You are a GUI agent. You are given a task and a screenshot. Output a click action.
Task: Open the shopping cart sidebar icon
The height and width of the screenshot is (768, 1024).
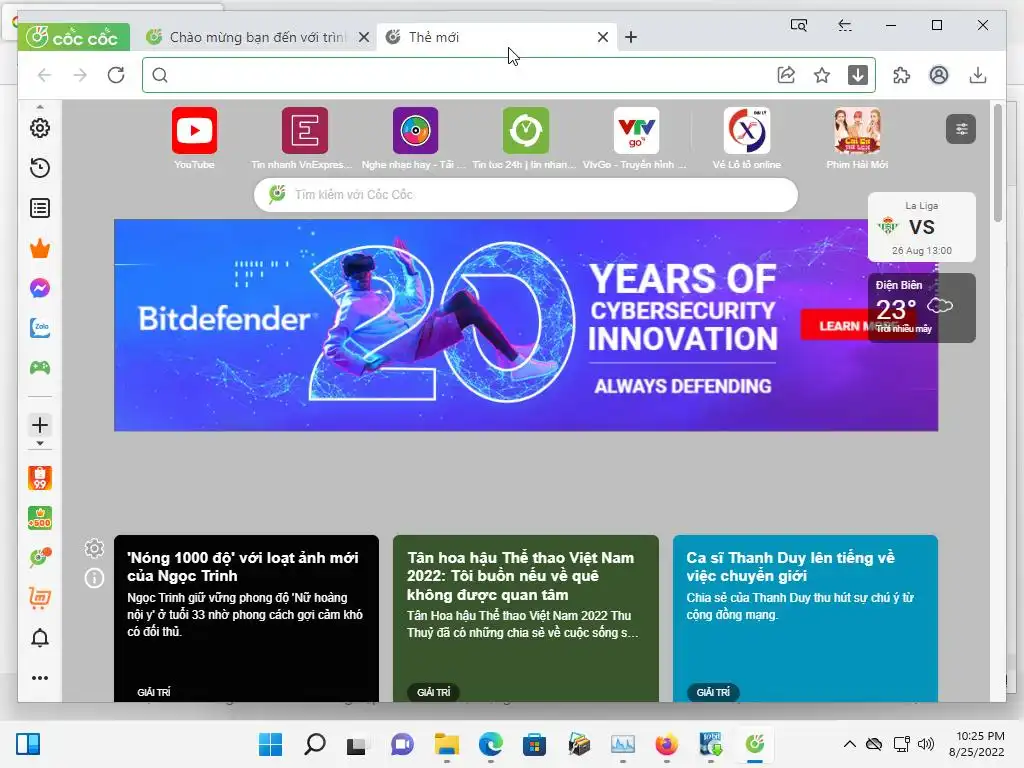[x=40, y=598]
